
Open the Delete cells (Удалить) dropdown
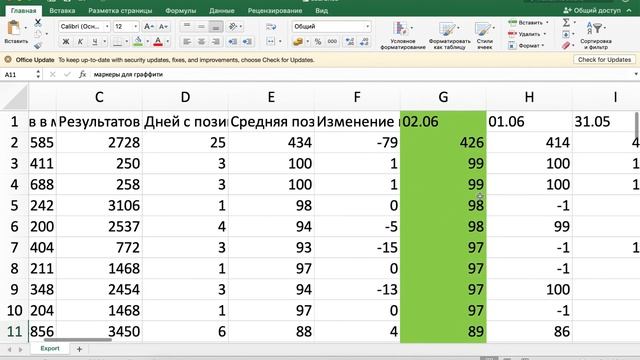coord(528,34)
